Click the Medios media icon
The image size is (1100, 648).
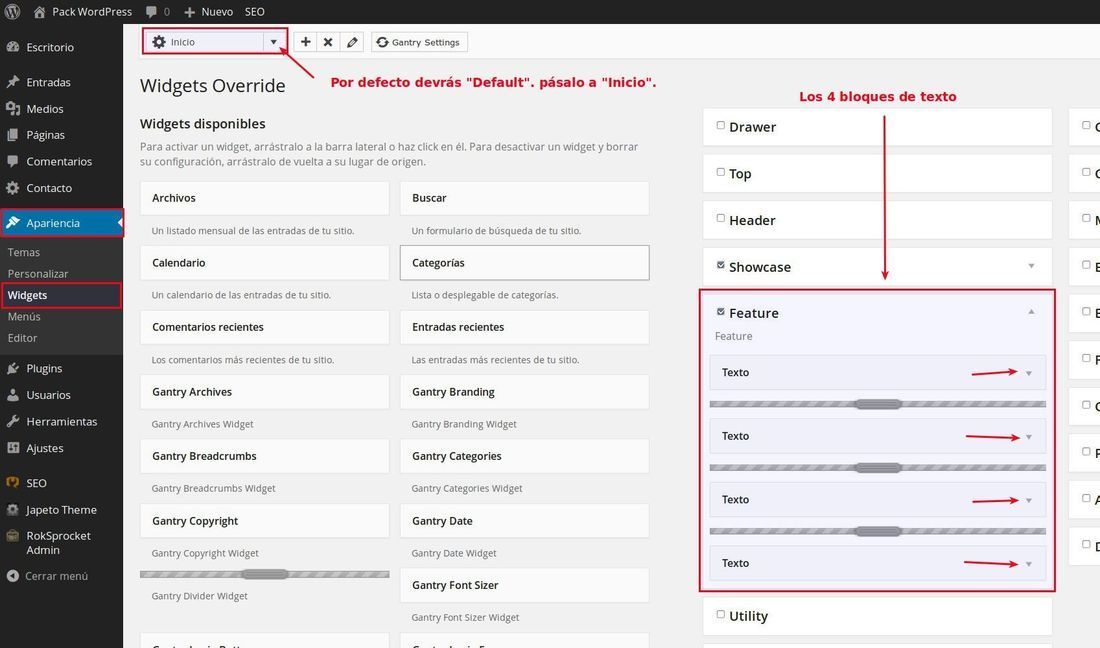pos(13,109)
